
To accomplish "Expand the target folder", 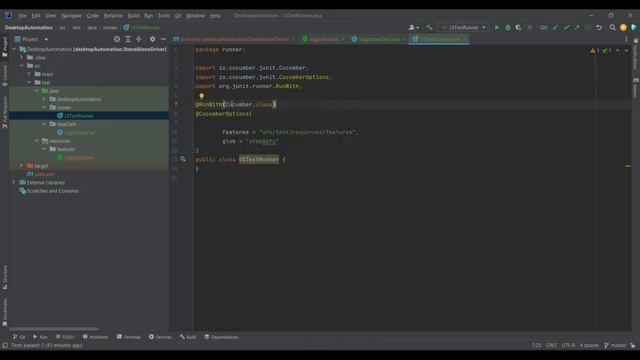I will pos(22,166).
